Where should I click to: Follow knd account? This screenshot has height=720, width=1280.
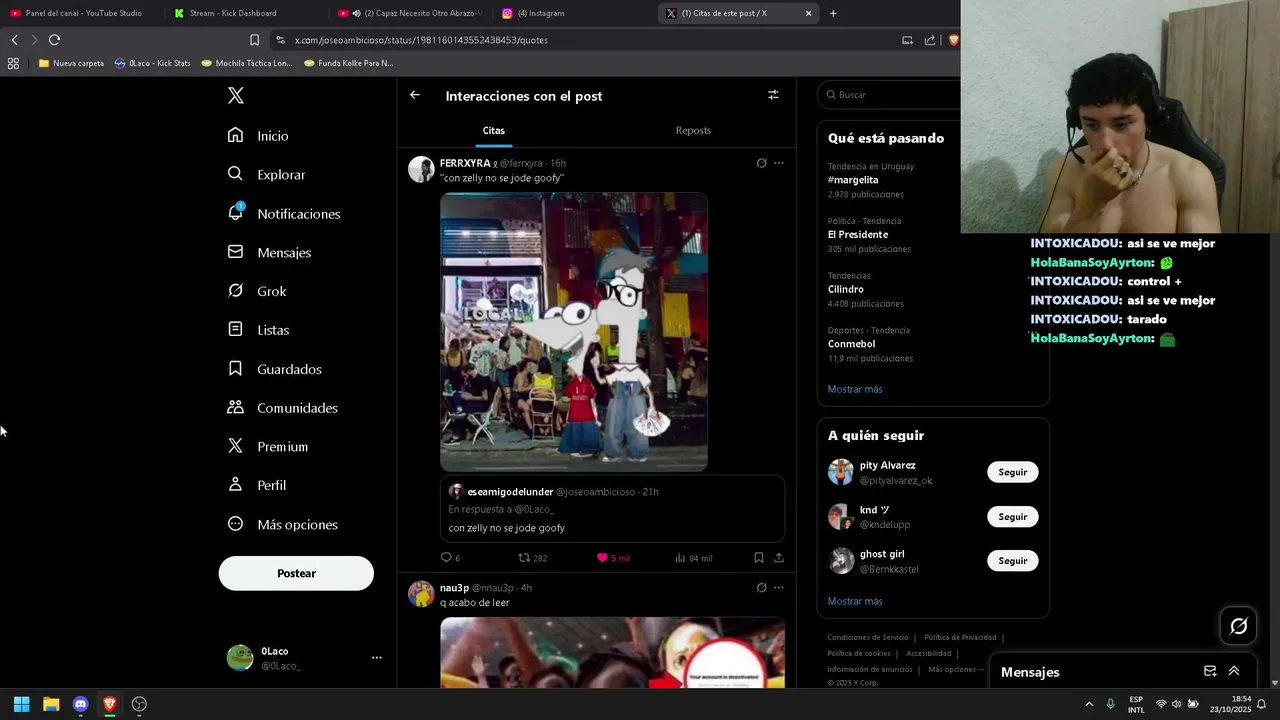(x=1012, y=517)
